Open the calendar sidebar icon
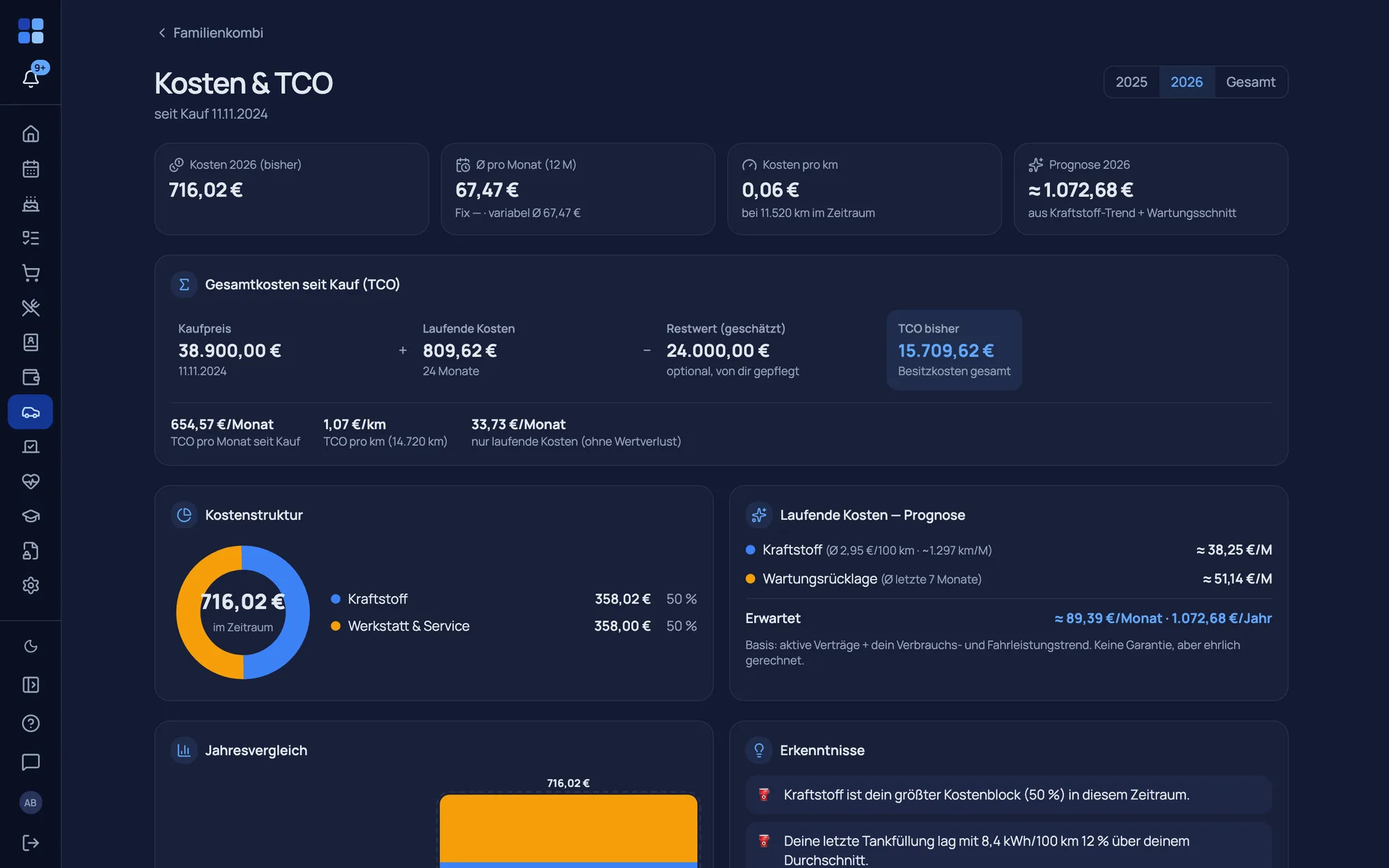 31,169
